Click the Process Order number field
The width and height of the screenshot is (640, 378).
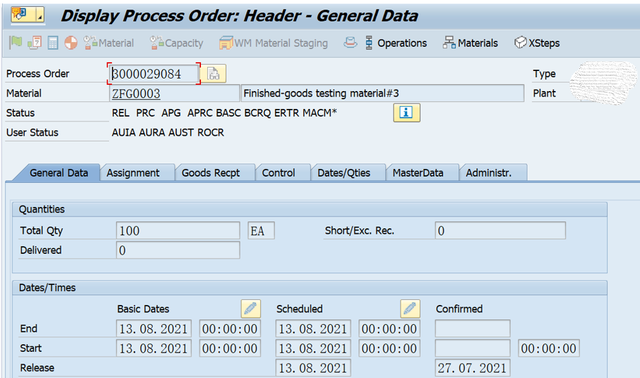coord(154,74)
